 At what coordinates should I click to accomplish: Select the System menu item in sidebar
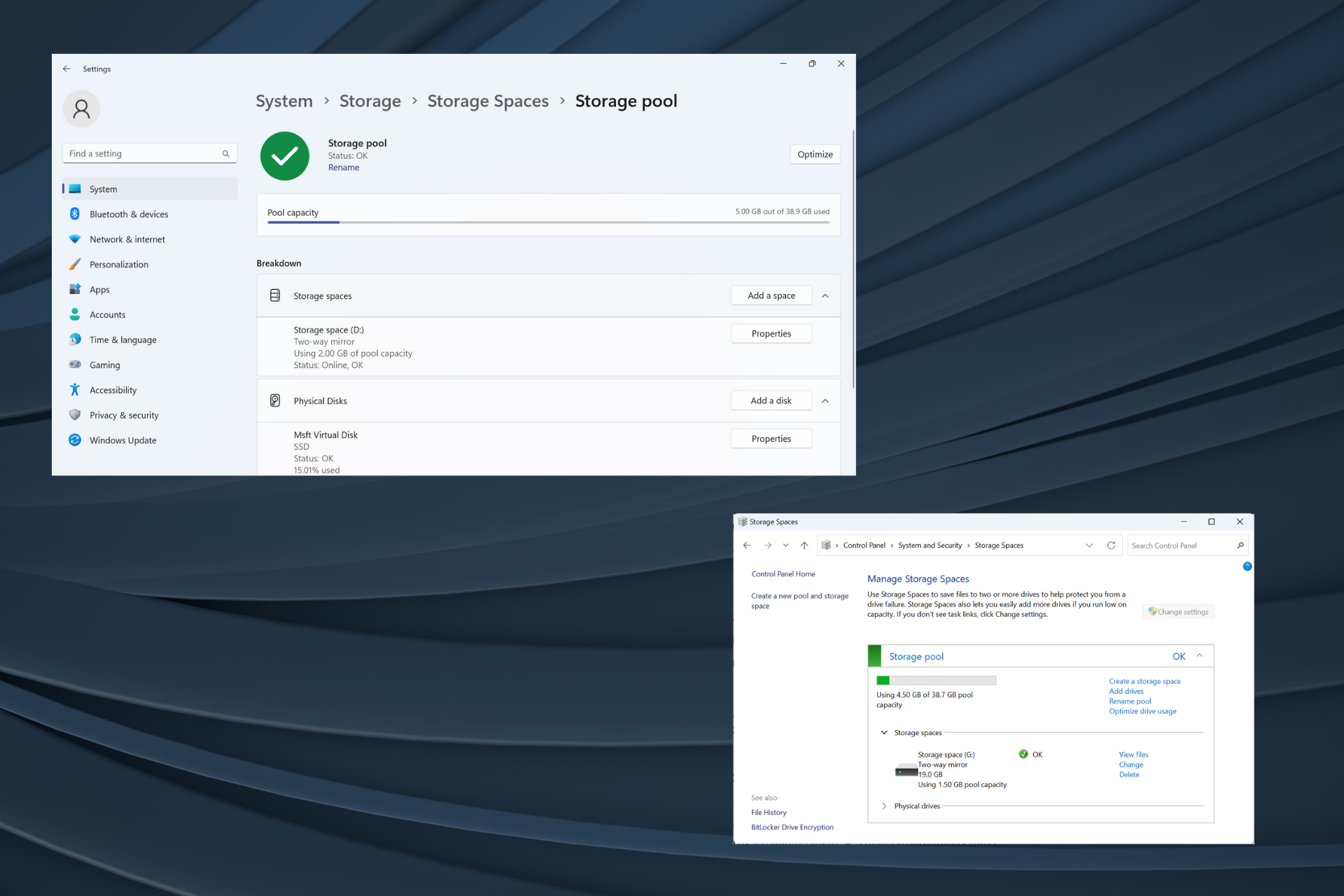coord(103,188)
